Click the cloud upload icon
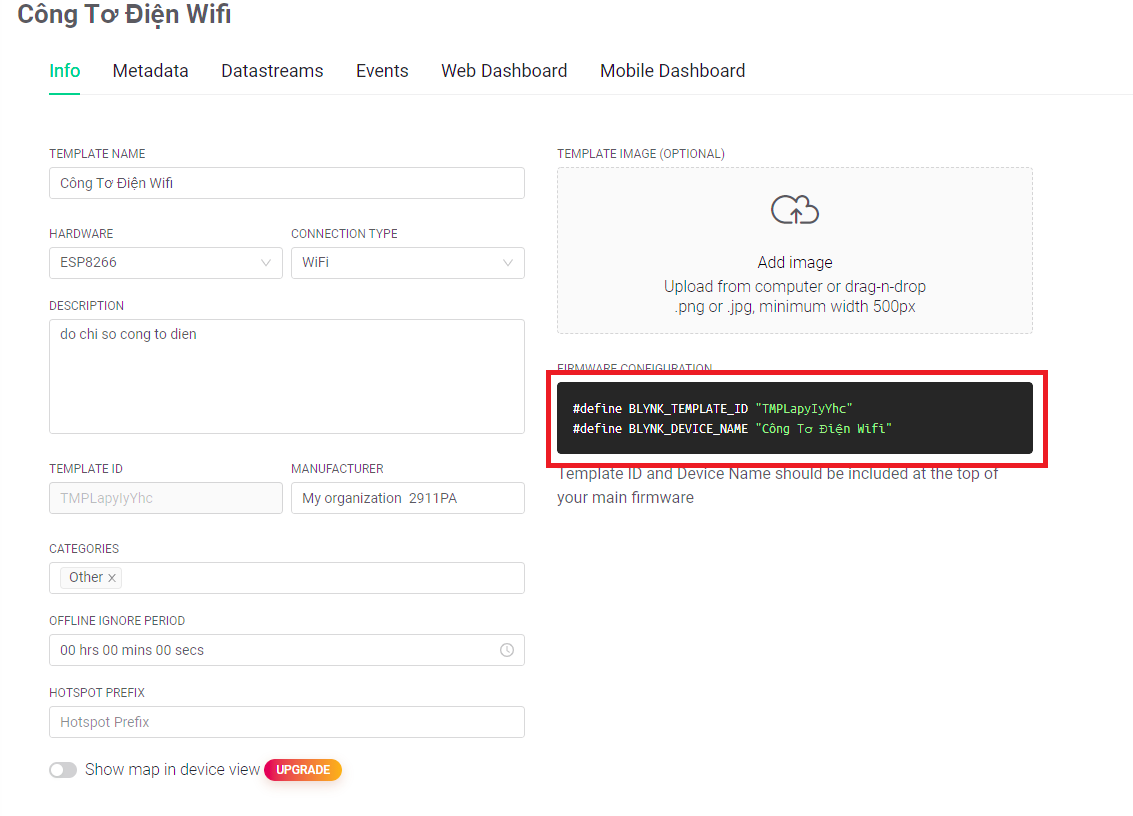The height and width of the screenshot is (816, 1133). 795,210
